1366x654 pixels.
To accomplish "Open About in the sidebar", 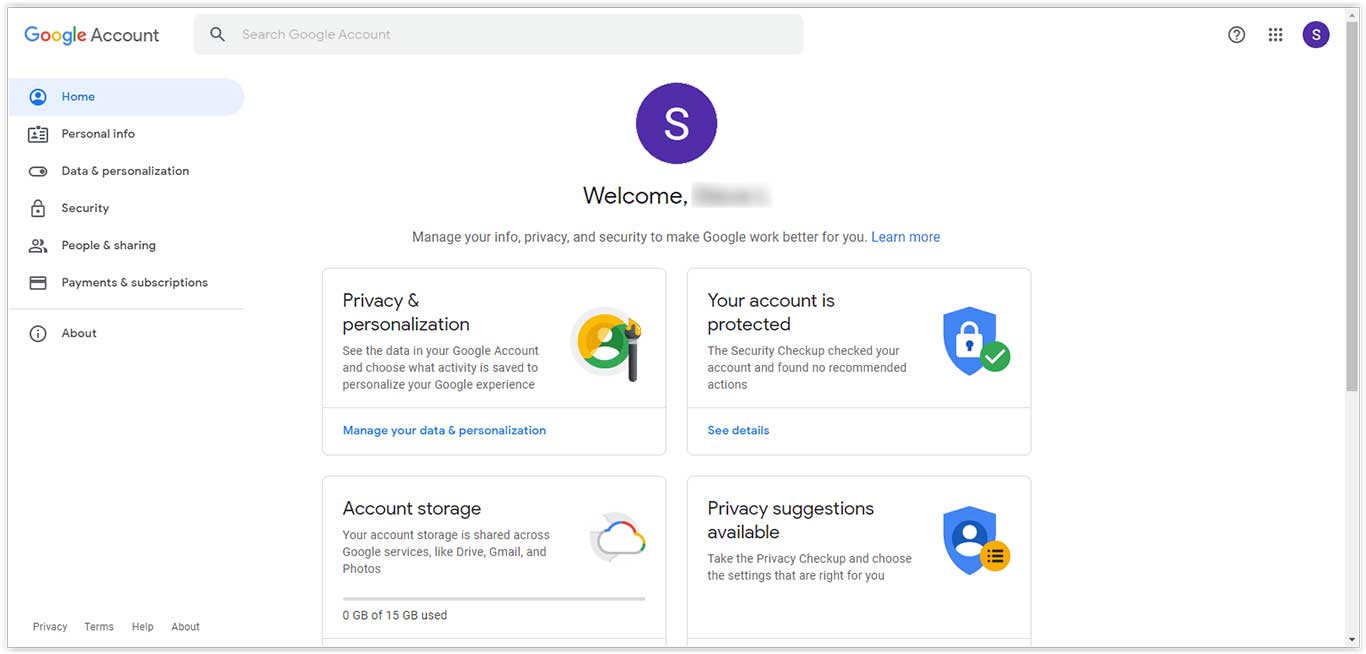I will (x=126, y=334).
